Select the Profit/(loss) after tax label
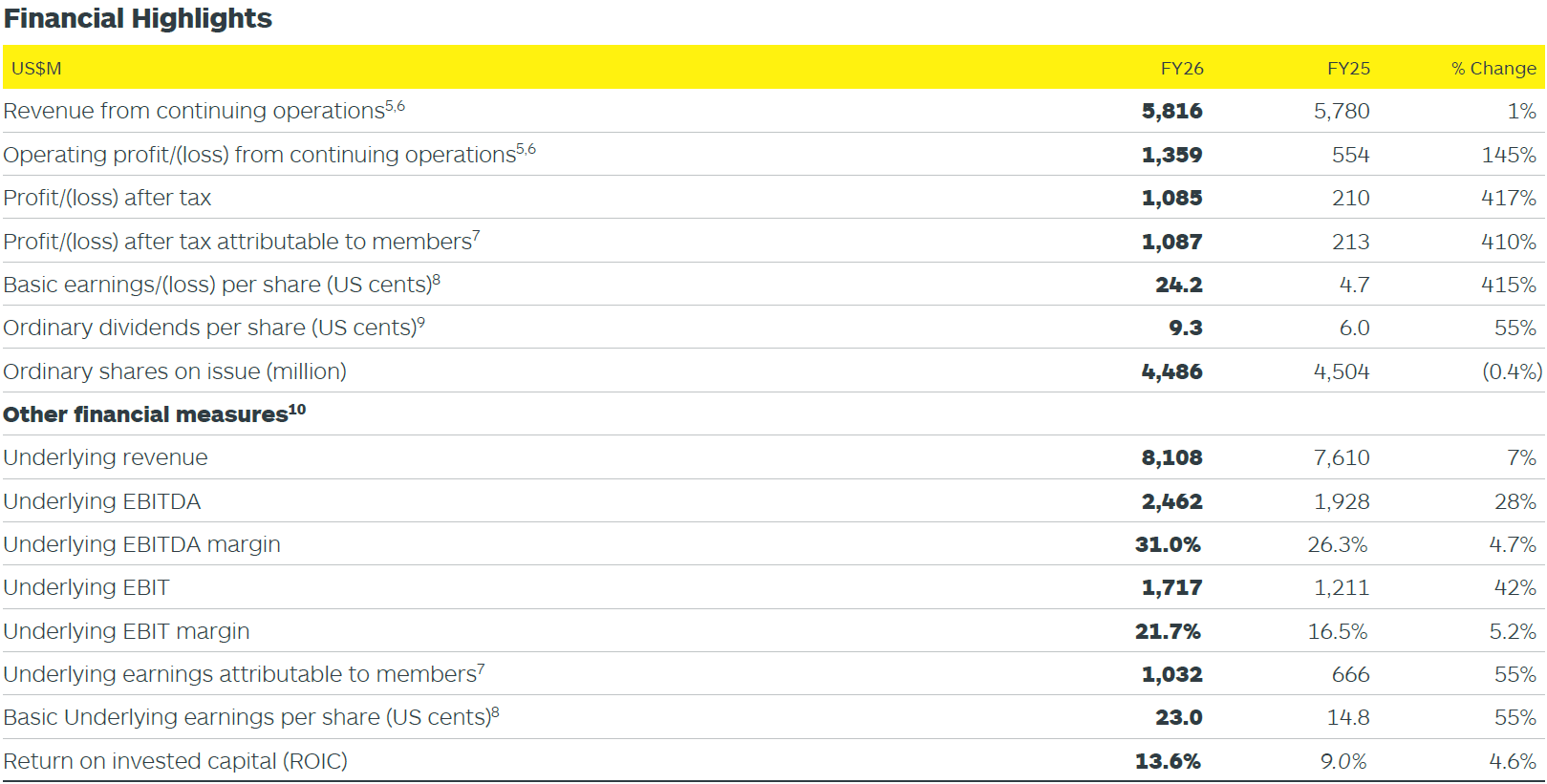The height and width of the screenshot is (784, 1547). tap(107, 198)
